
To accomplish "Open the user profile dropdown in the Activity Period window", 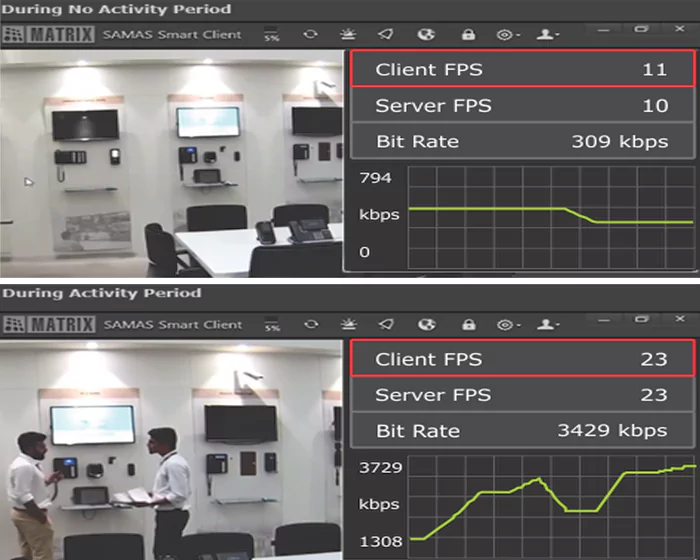I will pyautogui.click(x=547, y=324).
